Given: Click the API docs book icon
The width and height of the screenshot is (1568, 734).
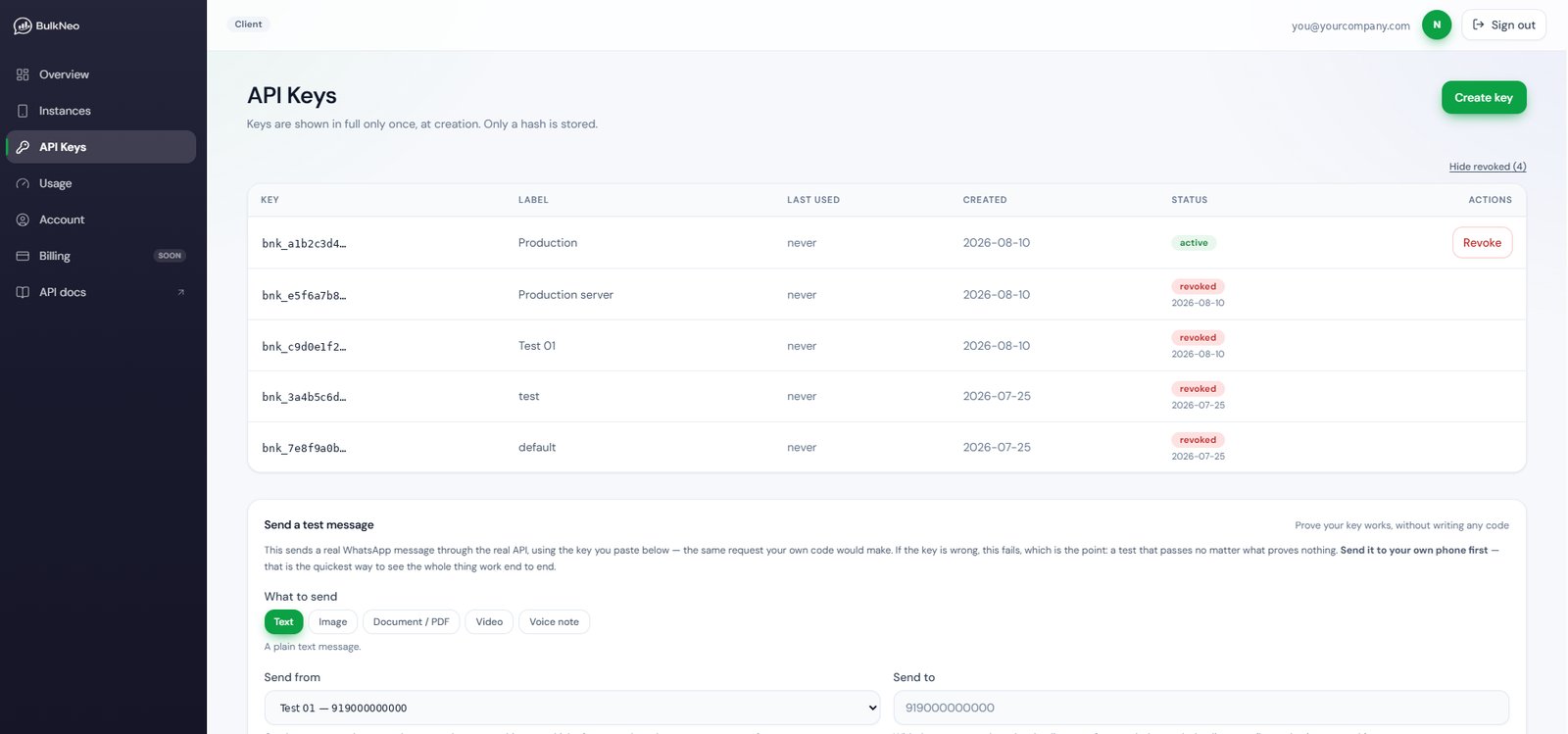Looking at the screenshot, I should [23, 292].
